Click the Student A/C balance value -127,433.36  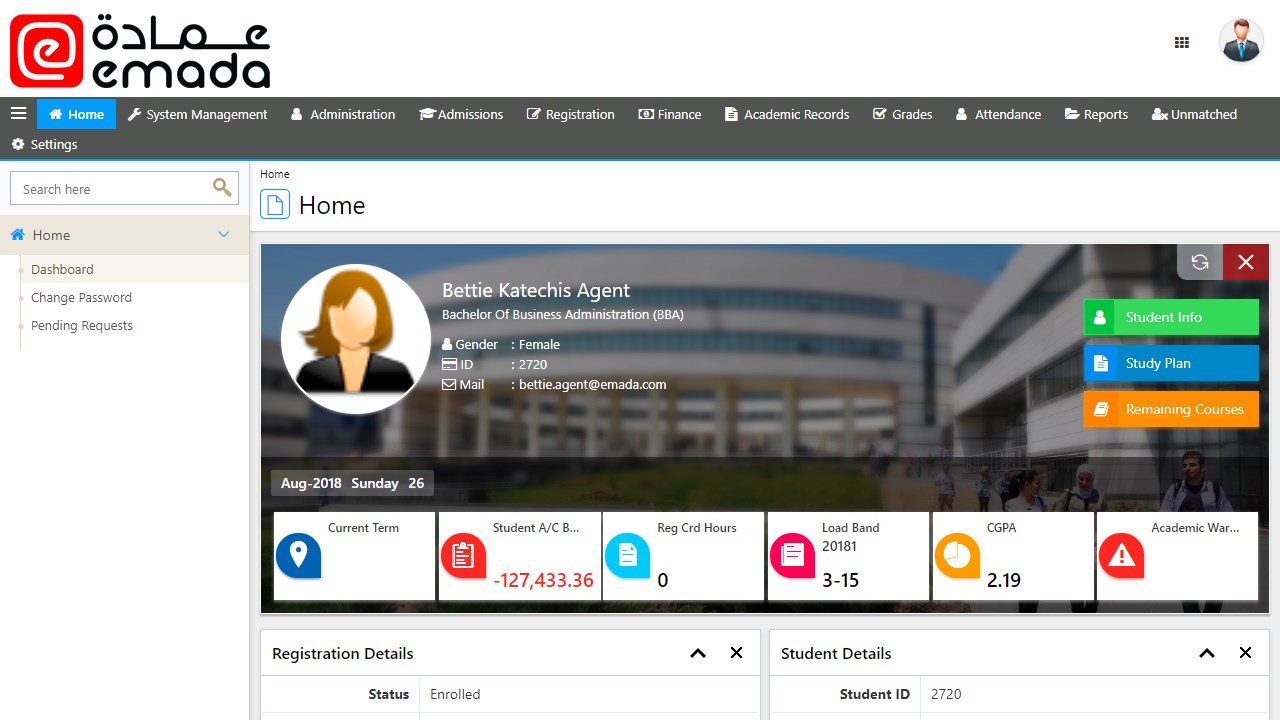coord(544,580)
